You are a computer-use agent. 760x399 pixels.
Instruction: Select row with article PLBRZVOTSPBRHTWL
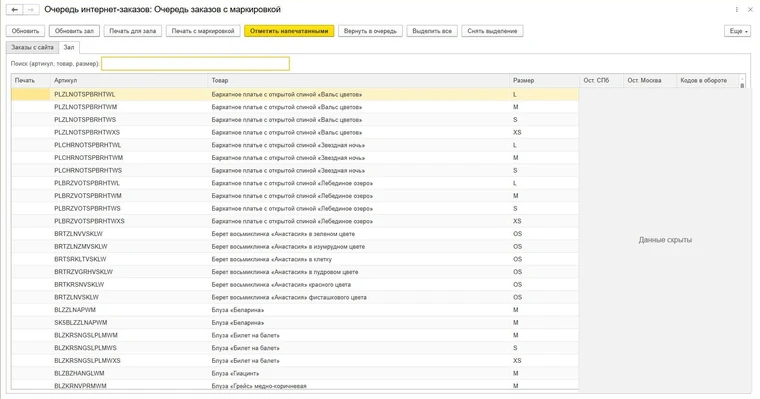coord(295,183)
